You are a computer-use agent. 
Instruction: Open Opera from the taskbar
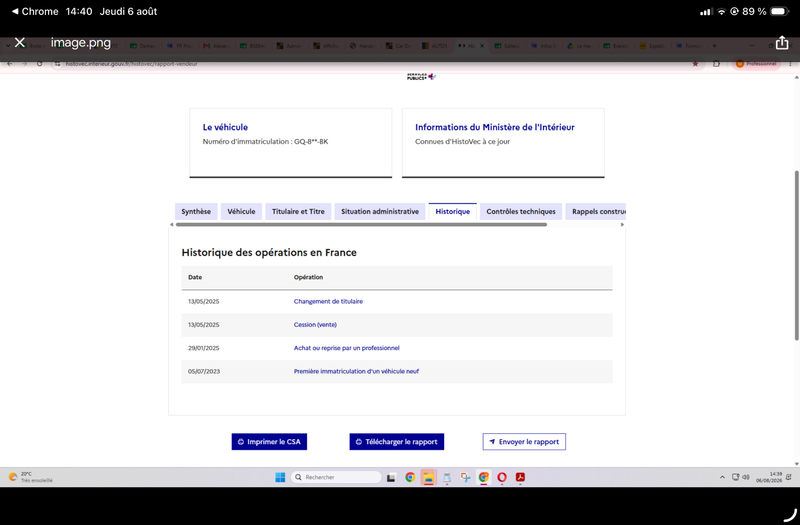click(x=502, y=477)
